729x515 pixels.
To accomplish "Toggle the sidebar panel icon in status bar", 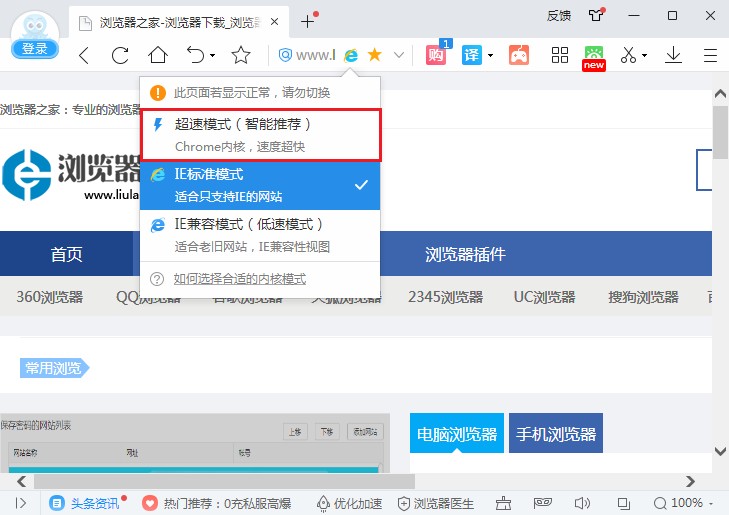I will point(20,503).
